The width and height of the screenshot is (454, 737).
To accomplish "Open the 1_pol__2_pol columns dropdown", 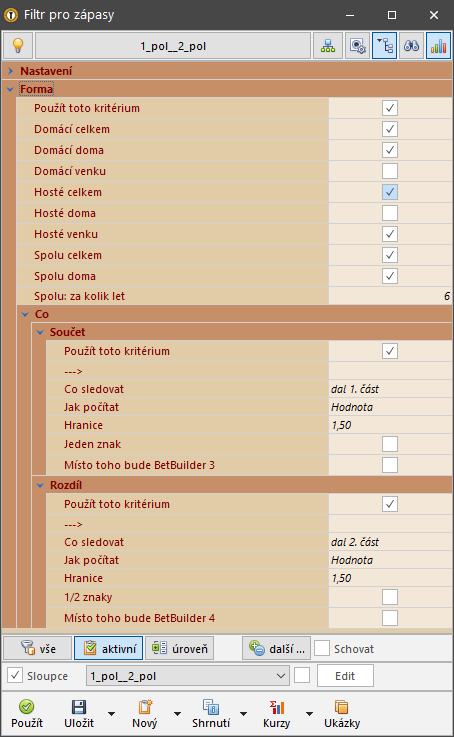I will (x=188, y=676).
